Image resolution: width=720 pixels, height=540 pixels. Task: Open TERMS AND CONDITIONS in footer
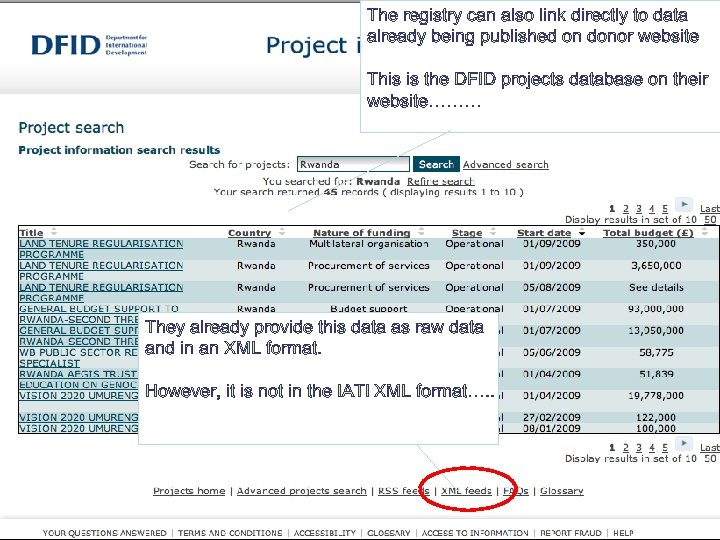(x=230, y=533)
